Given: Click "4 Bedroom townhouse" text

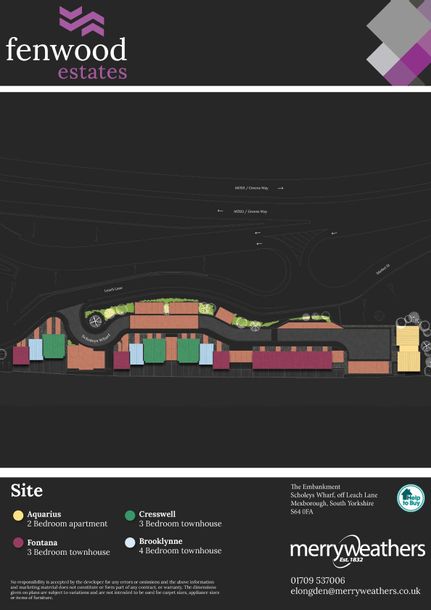Looking at the screenshot, I should pos(180,551).
